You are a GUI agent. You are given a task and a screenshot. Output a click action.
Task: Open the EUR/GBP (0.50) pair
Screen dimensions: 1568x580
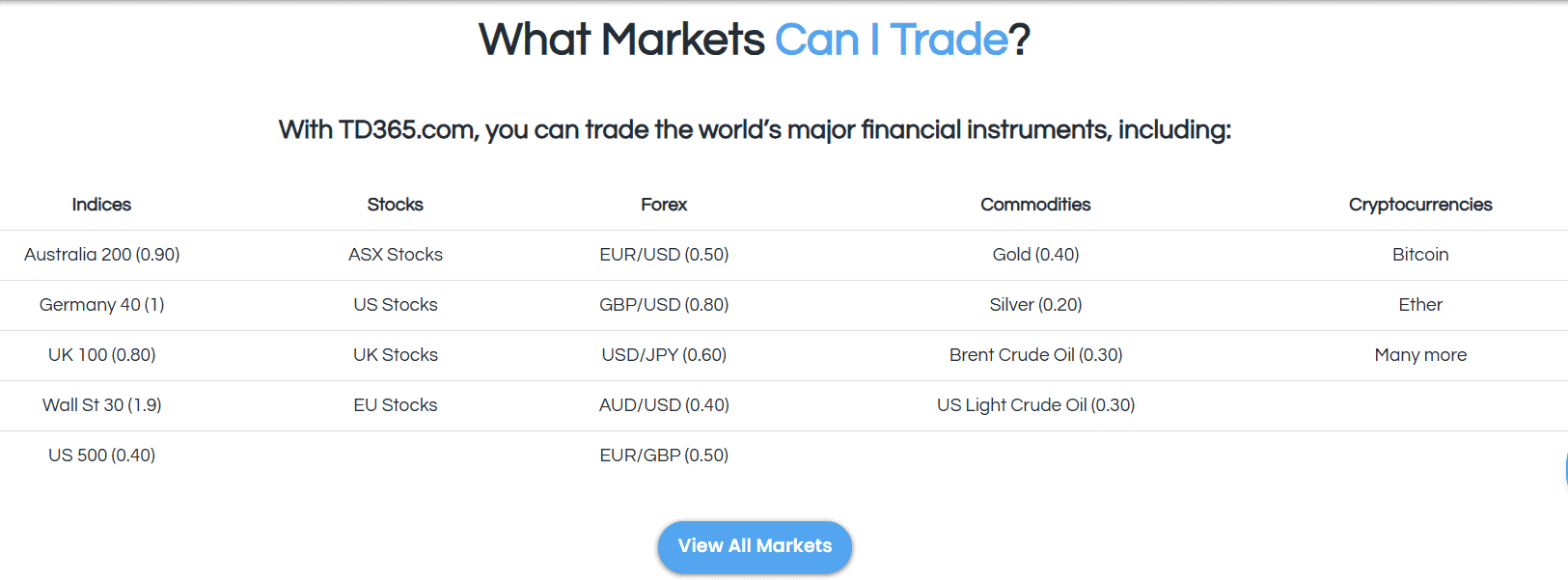click(664, 456)
